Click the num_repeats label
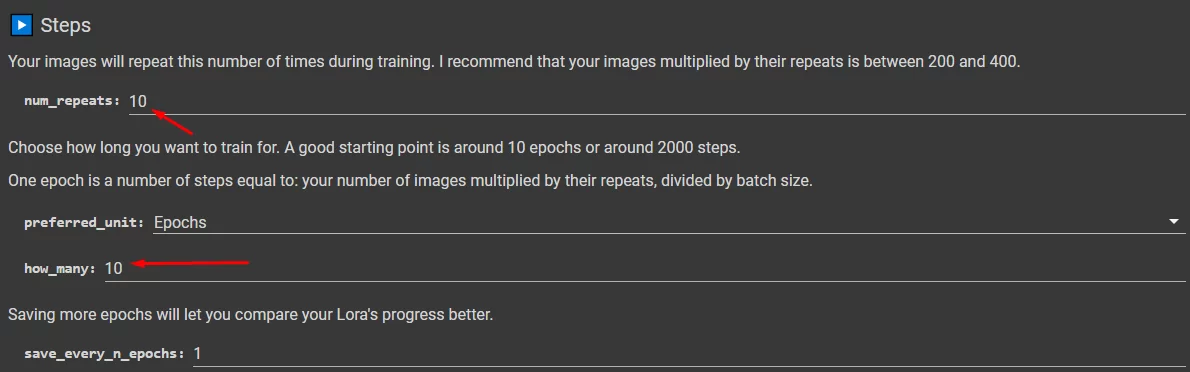Viewport: 1190px width, 372px height. tap(72, 101)
